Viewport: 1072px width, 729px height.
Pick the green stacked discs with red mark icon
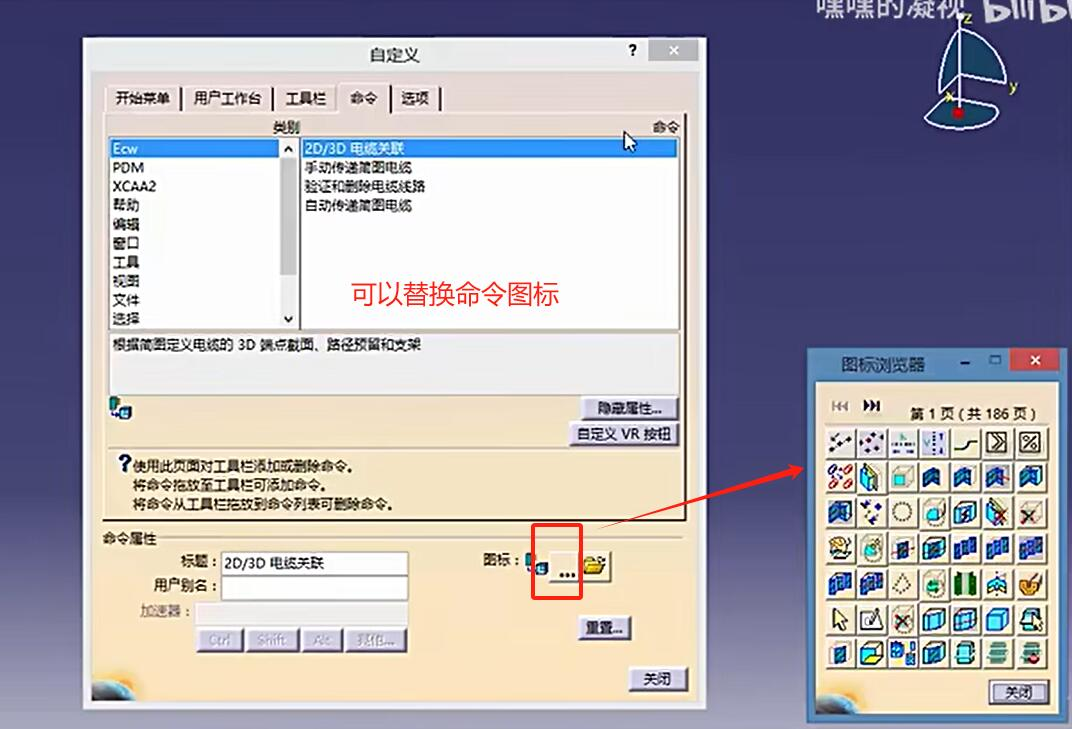(1030, 654)
